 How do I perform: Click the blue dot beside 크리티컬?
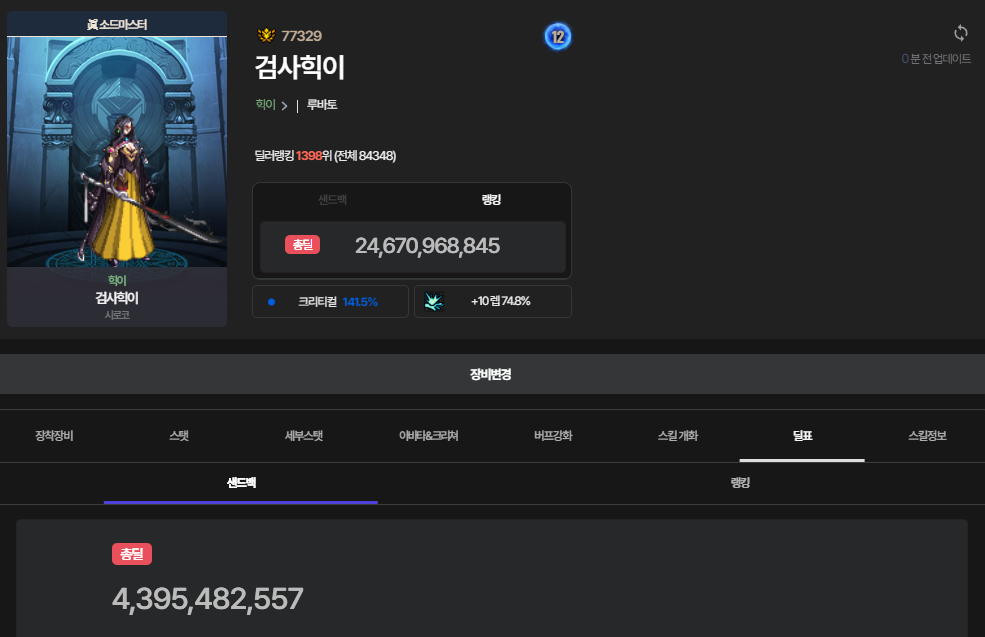tap(271, 301)
